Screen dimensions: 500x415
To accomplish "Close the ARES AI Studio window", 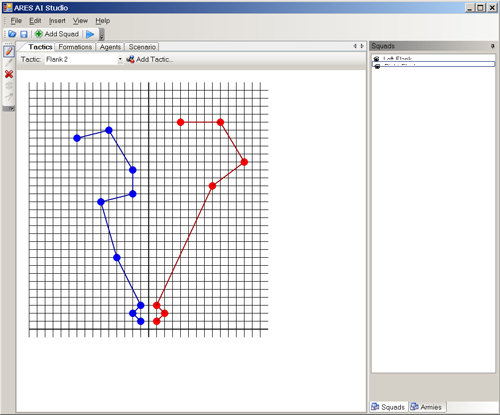I will pos(492,7).
